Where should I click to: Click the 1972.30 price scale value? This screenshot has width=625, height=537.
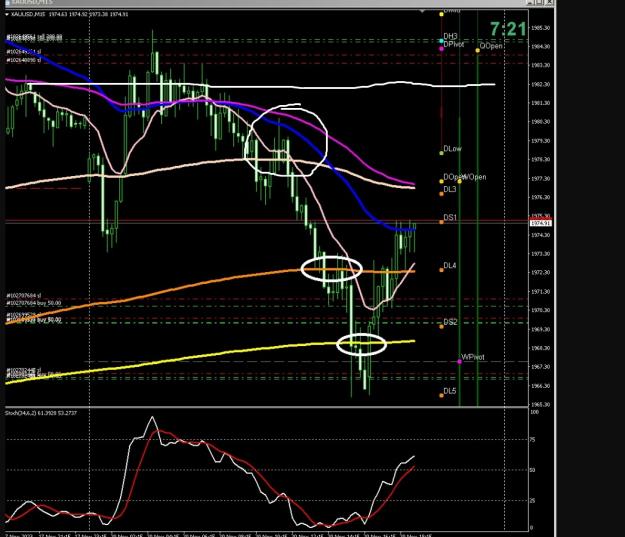(x=540, y=273)
